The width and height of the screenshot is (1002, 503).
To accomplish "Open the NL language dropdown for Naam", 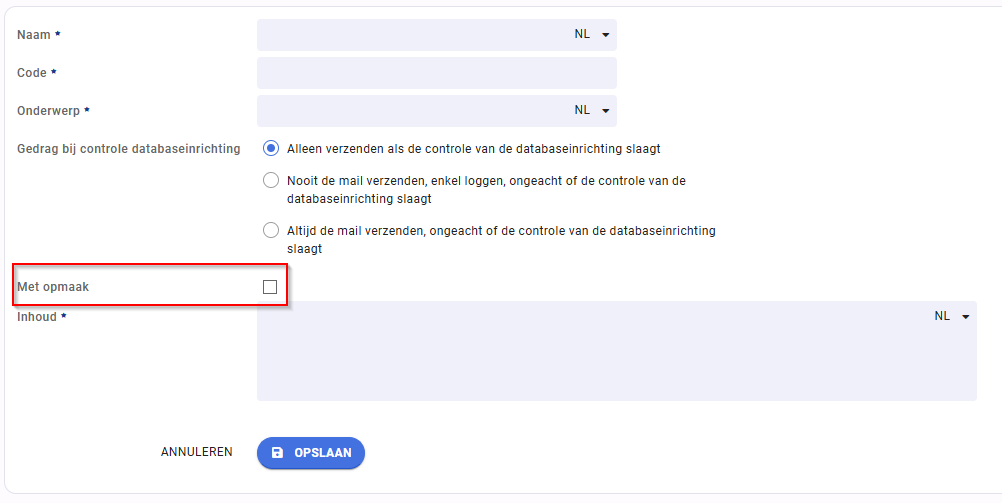I will click(592, 35).
